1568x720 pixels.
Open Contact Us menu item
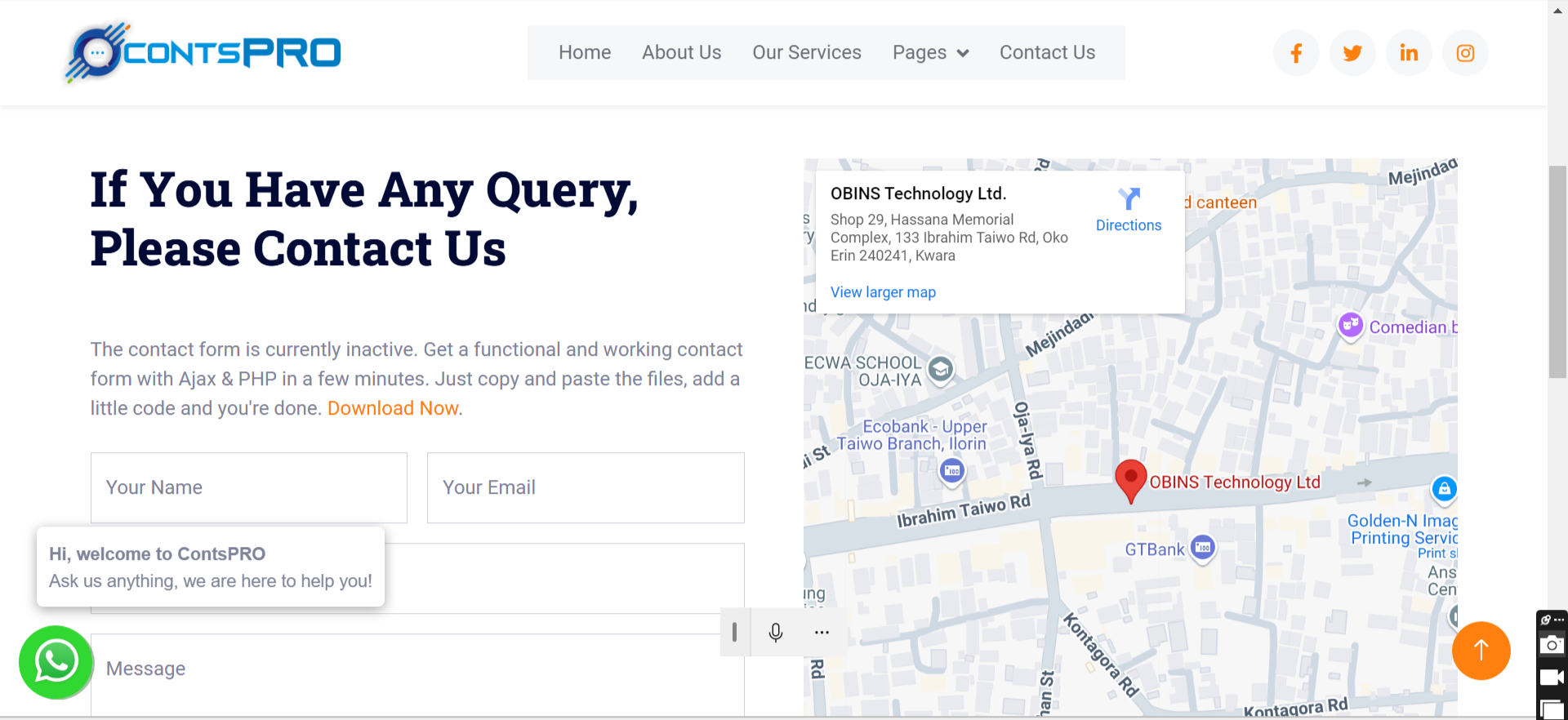click(x=1048, y=52)
